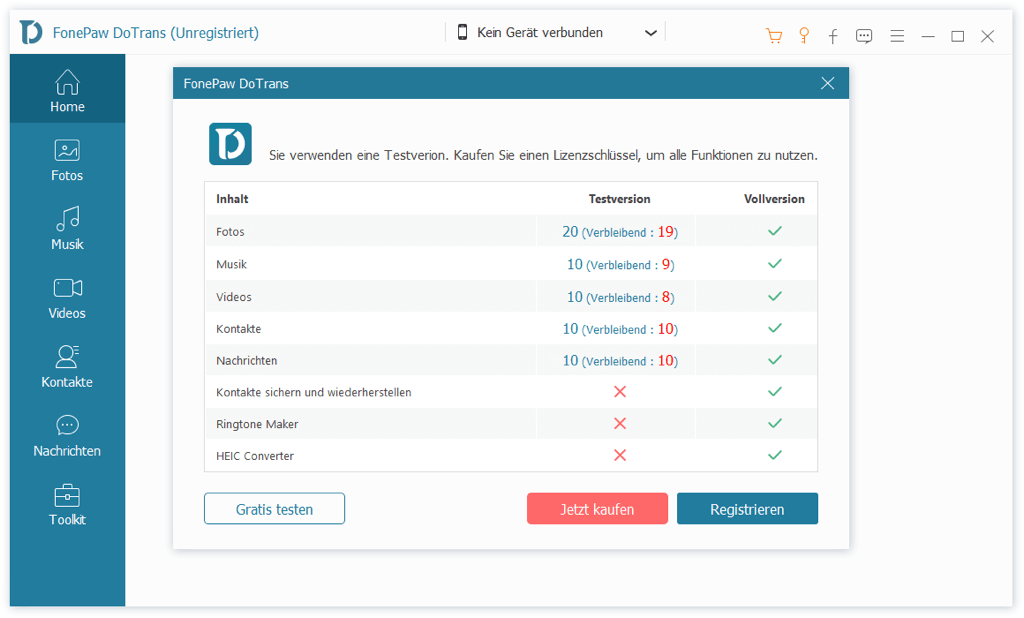1024x618 pixels.
Task: Open Kontakte section in sidebar
Action: coord(67,366)
